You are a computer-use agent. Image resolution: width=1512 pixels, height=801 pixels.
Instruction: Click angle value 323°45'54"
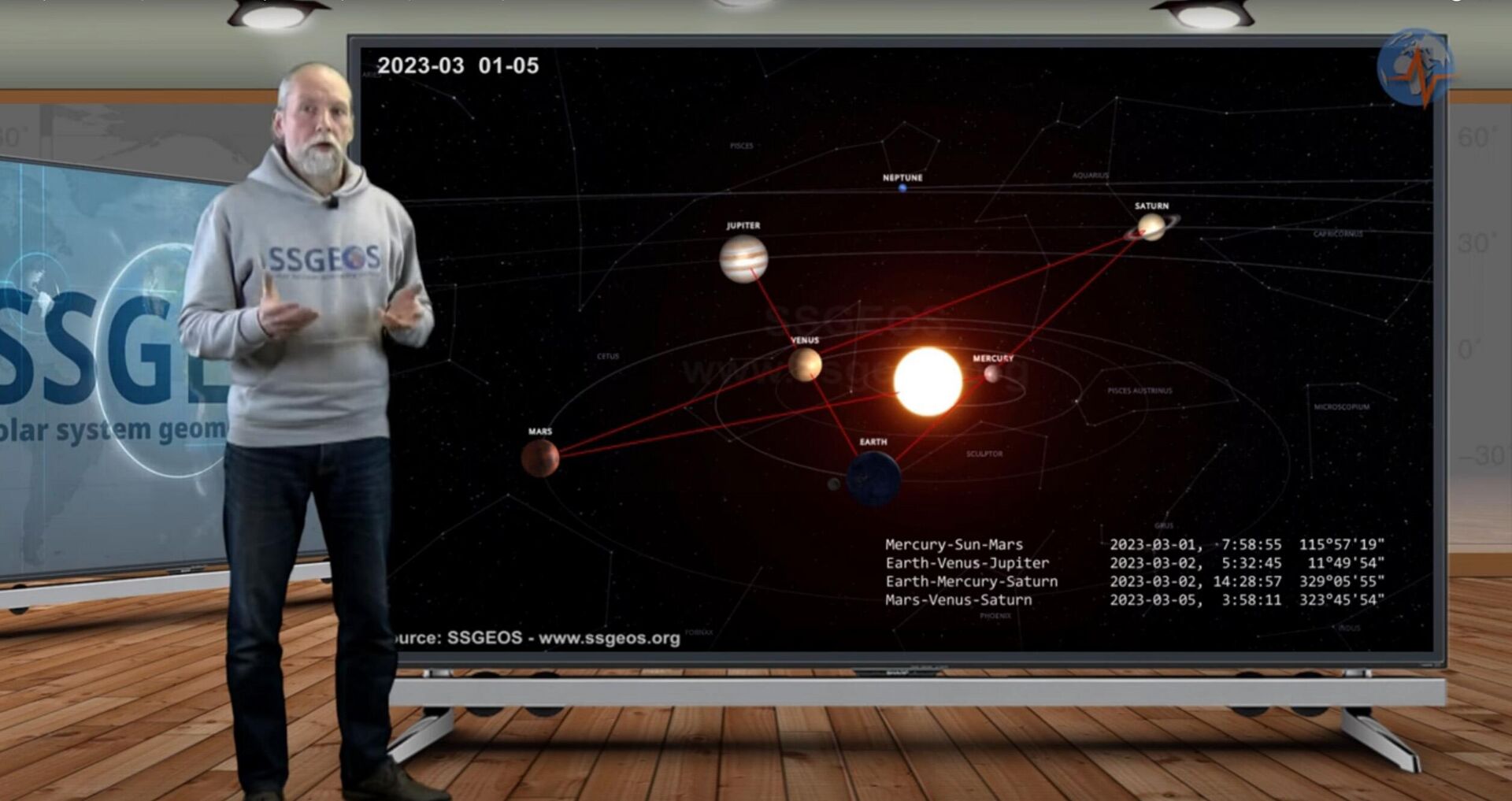(1341, 599)
